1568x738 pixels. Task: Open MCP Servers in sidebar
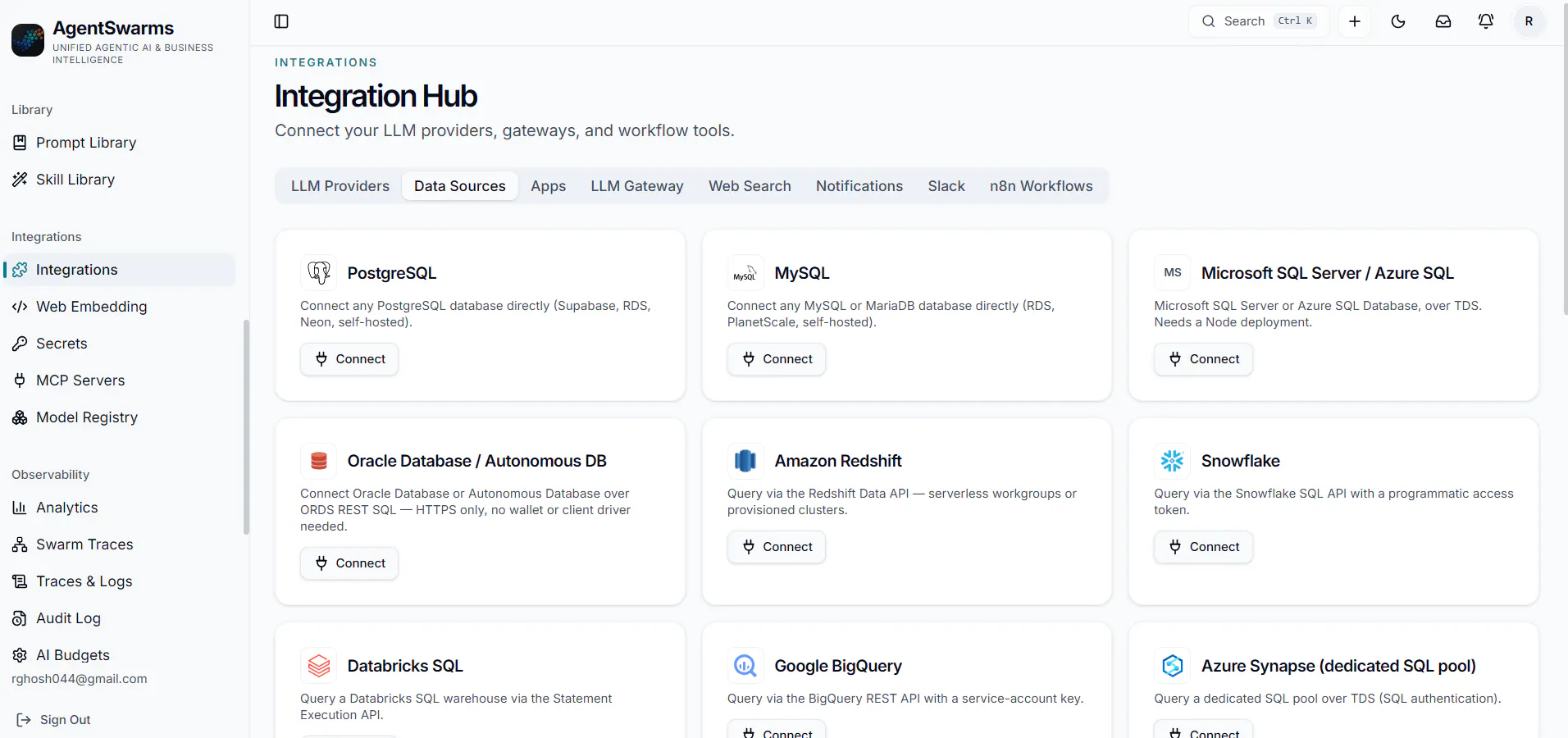coord(120,380)
